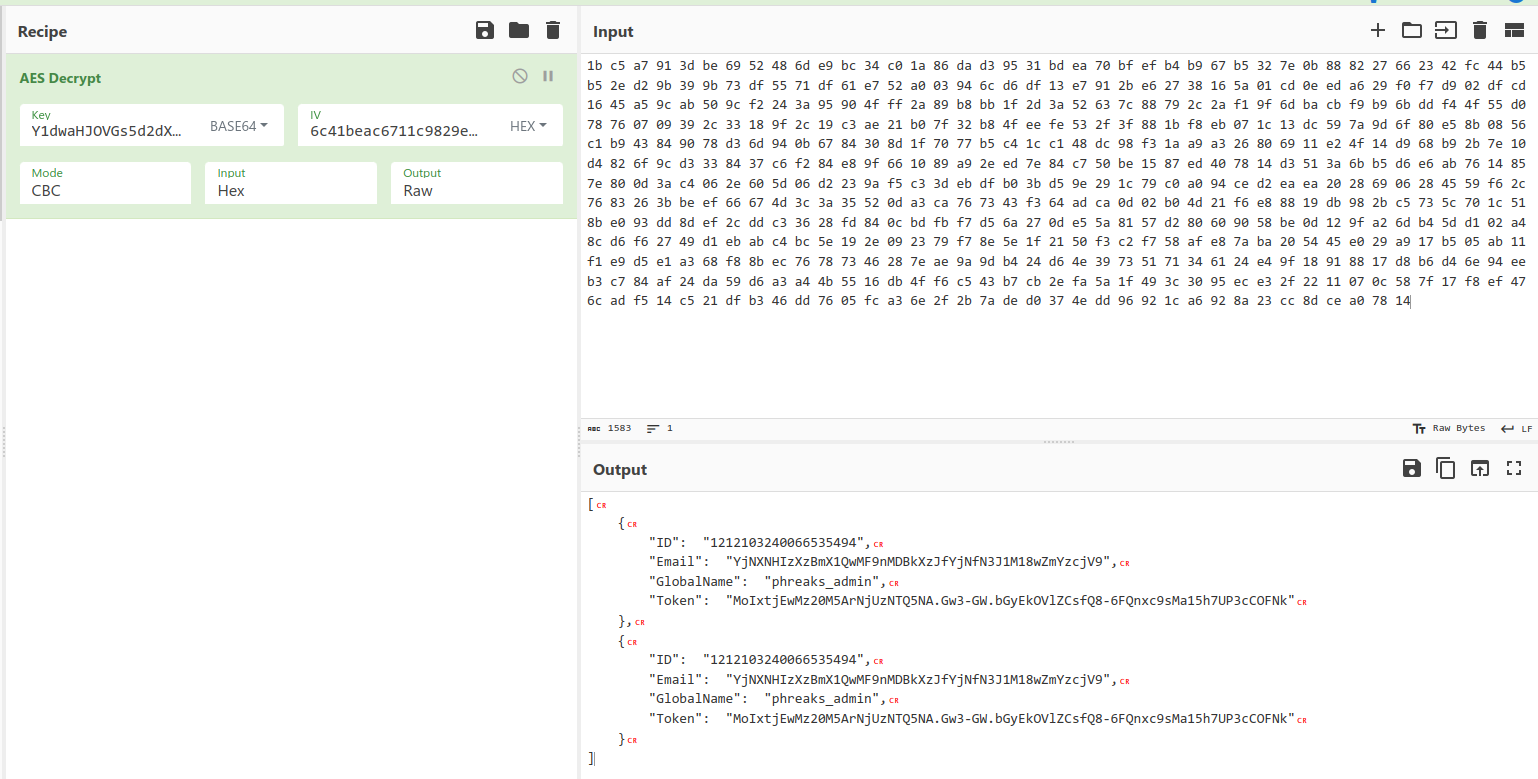This screenshot has height=779, width=1538.
Task: Replace input with output icon
Action: 1480,468
